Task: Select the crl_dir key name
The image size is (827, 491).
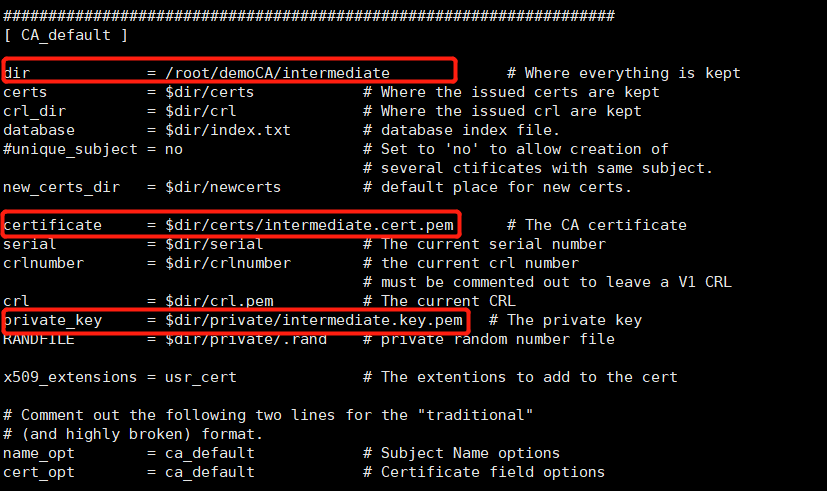Action: click(x=34, y=111)
